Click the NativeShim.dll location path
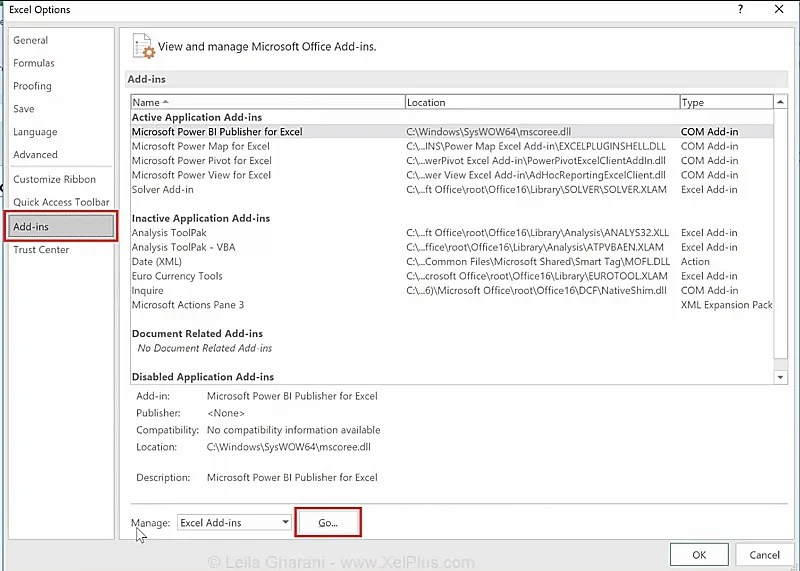The width and height of the screenshot is (800, 571). pos(536,290)
